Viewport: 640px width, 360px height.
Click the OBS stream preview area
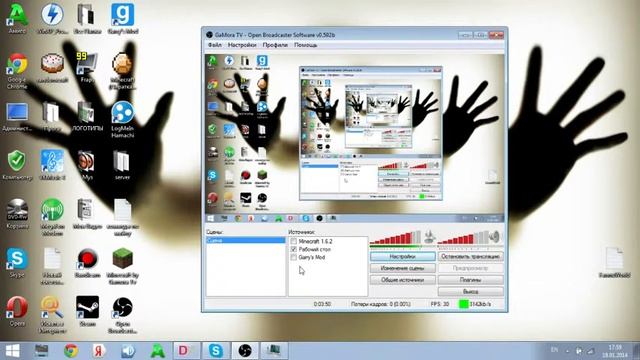click(x=354, y=138)
